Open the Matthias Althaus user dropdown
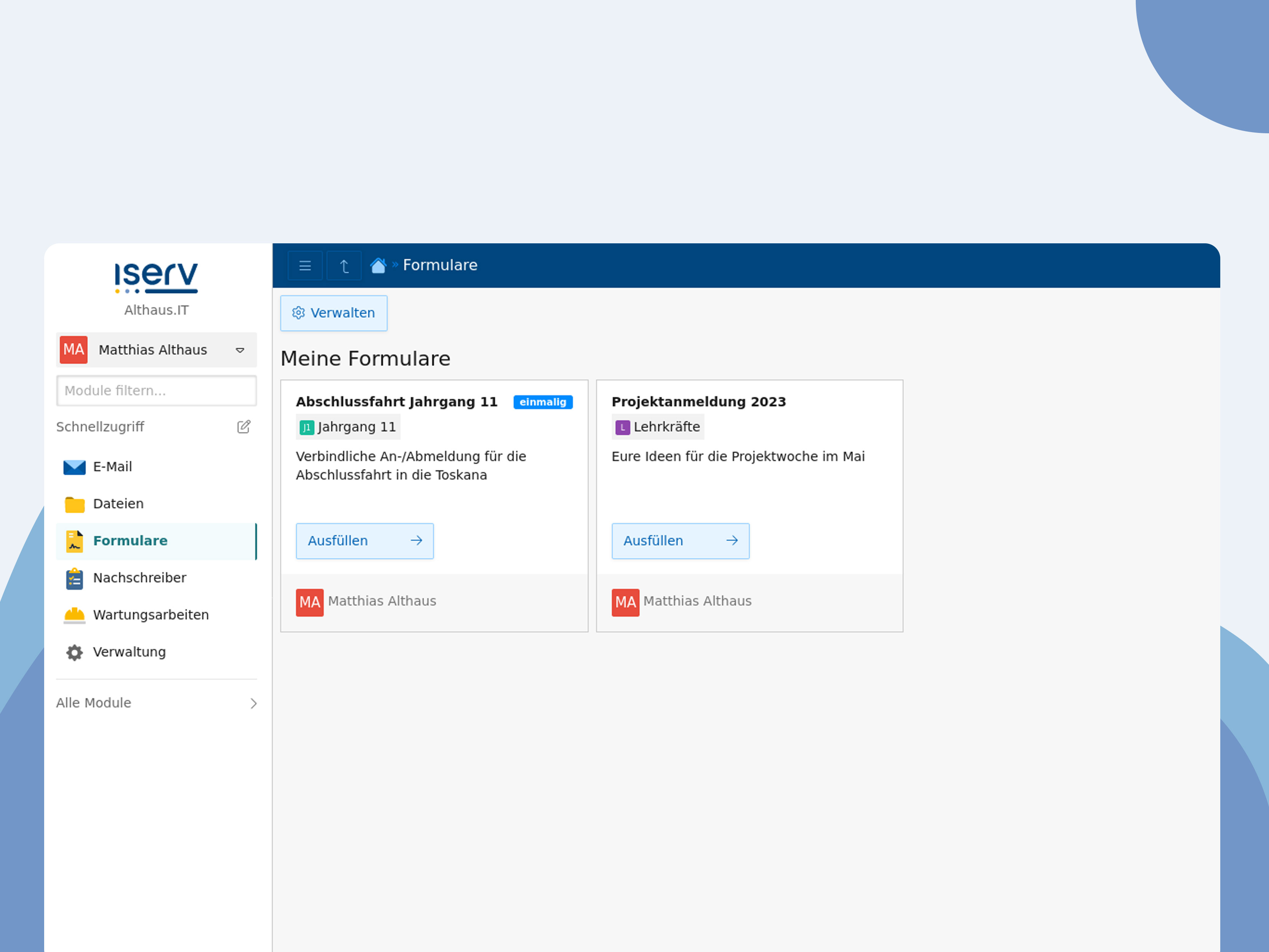This screenshot has height=952, width=1269. [156, 350]
